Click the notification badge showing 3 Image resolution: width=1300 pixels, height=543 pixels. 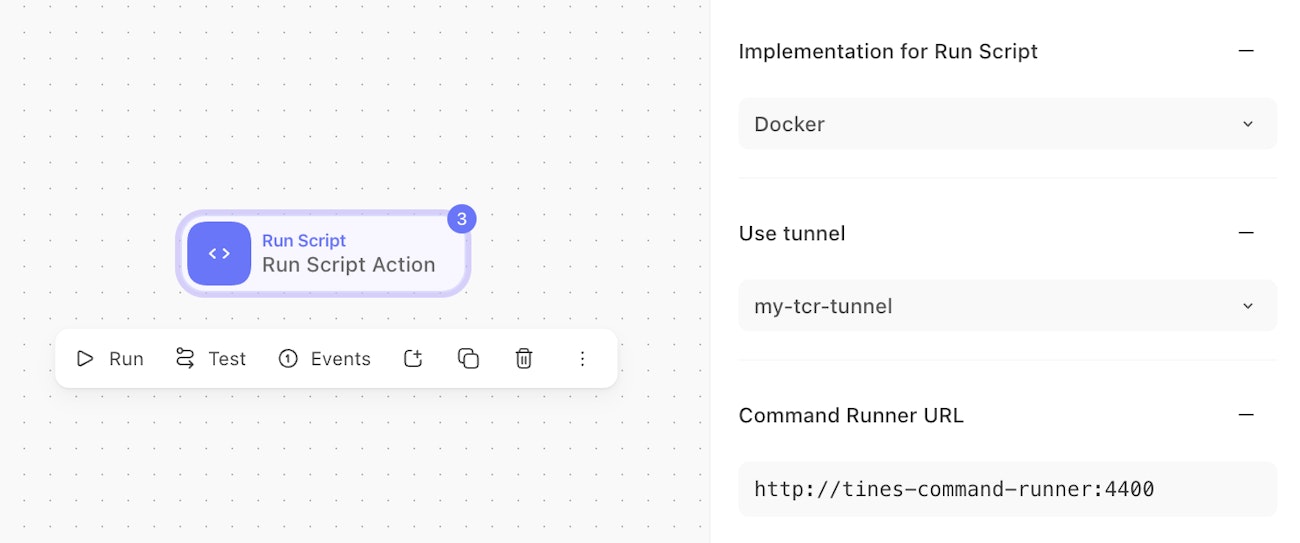(461, 218)
